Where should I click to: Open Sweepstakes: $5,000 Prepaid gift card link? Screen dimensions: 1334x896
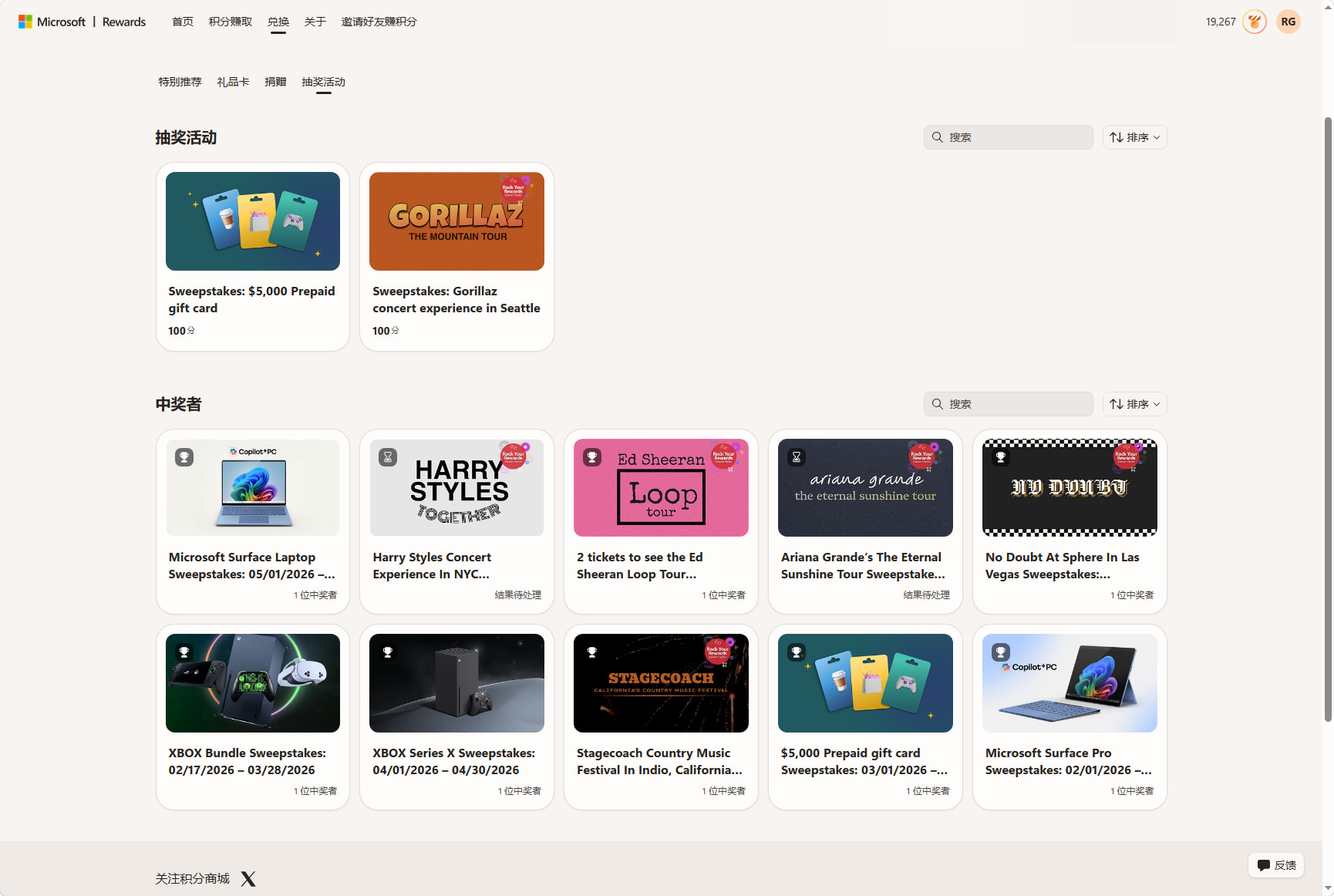252,299
